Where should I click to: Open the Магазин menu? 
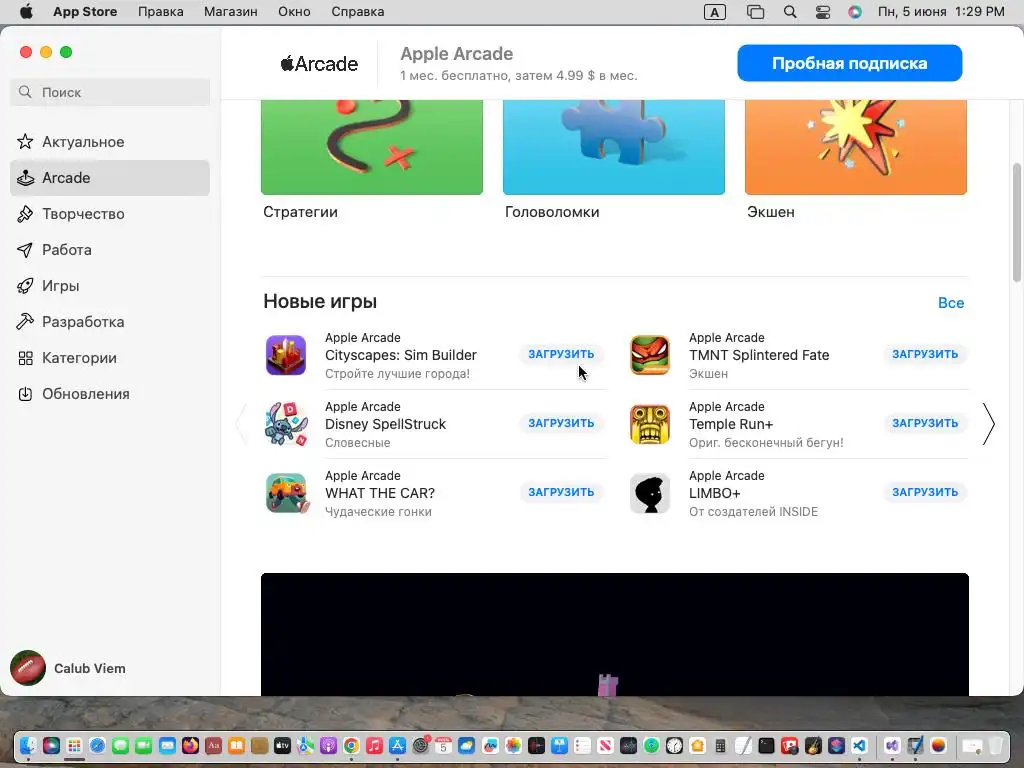pos(231,12)
